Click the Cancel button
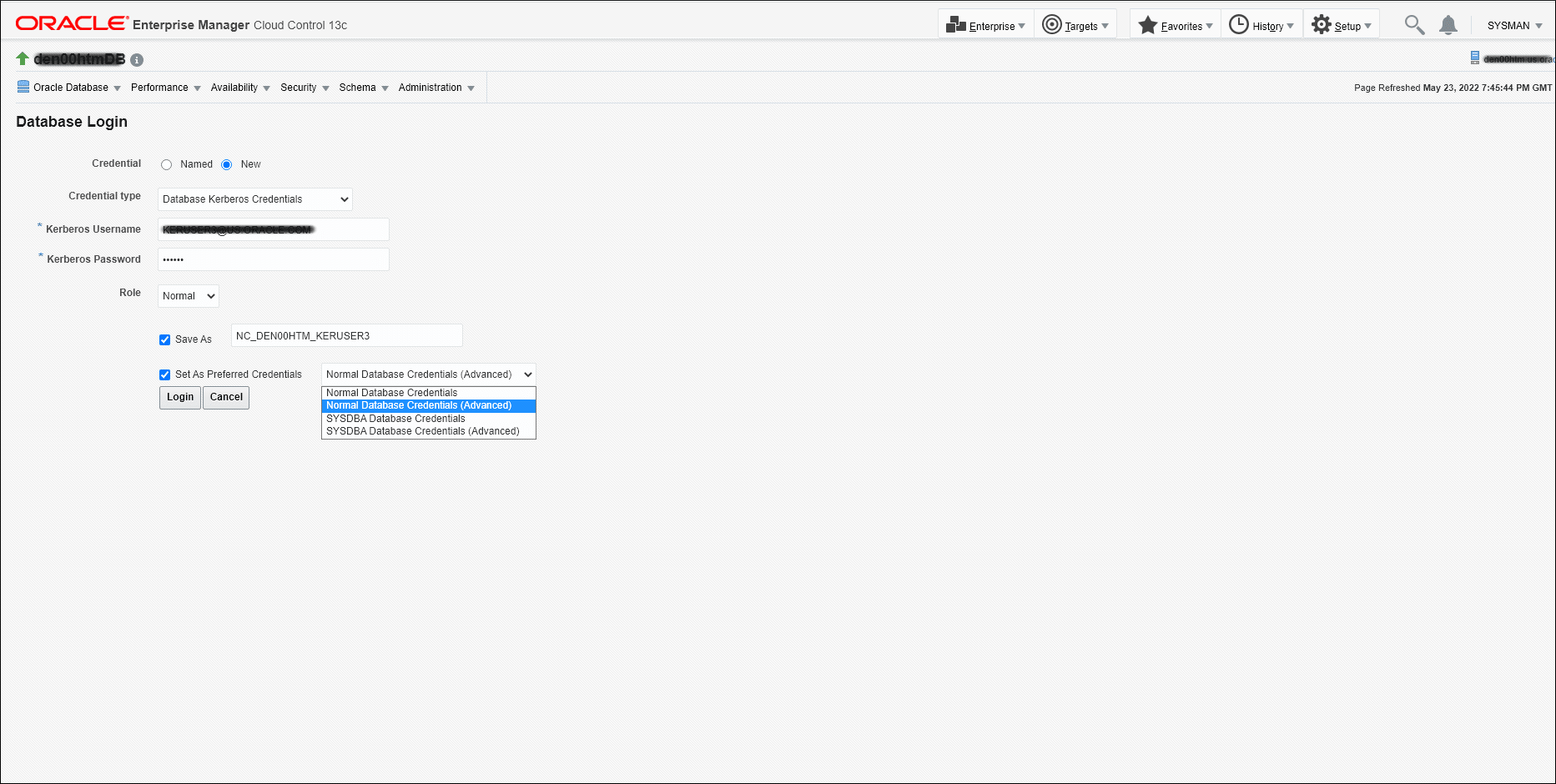This screenshot has width=1556, height=784. tap(225, 398)
